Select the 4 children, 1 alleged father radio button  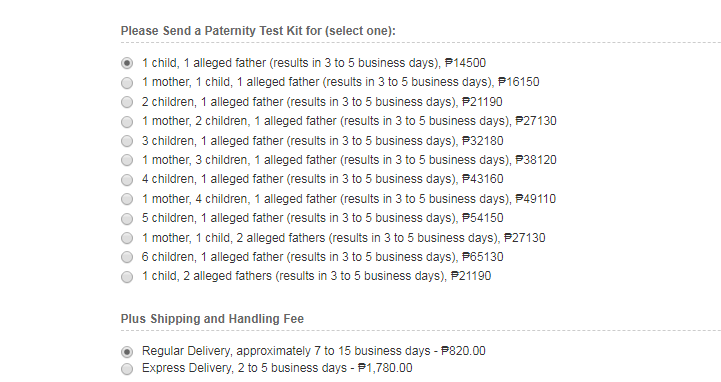pos(127,180)
